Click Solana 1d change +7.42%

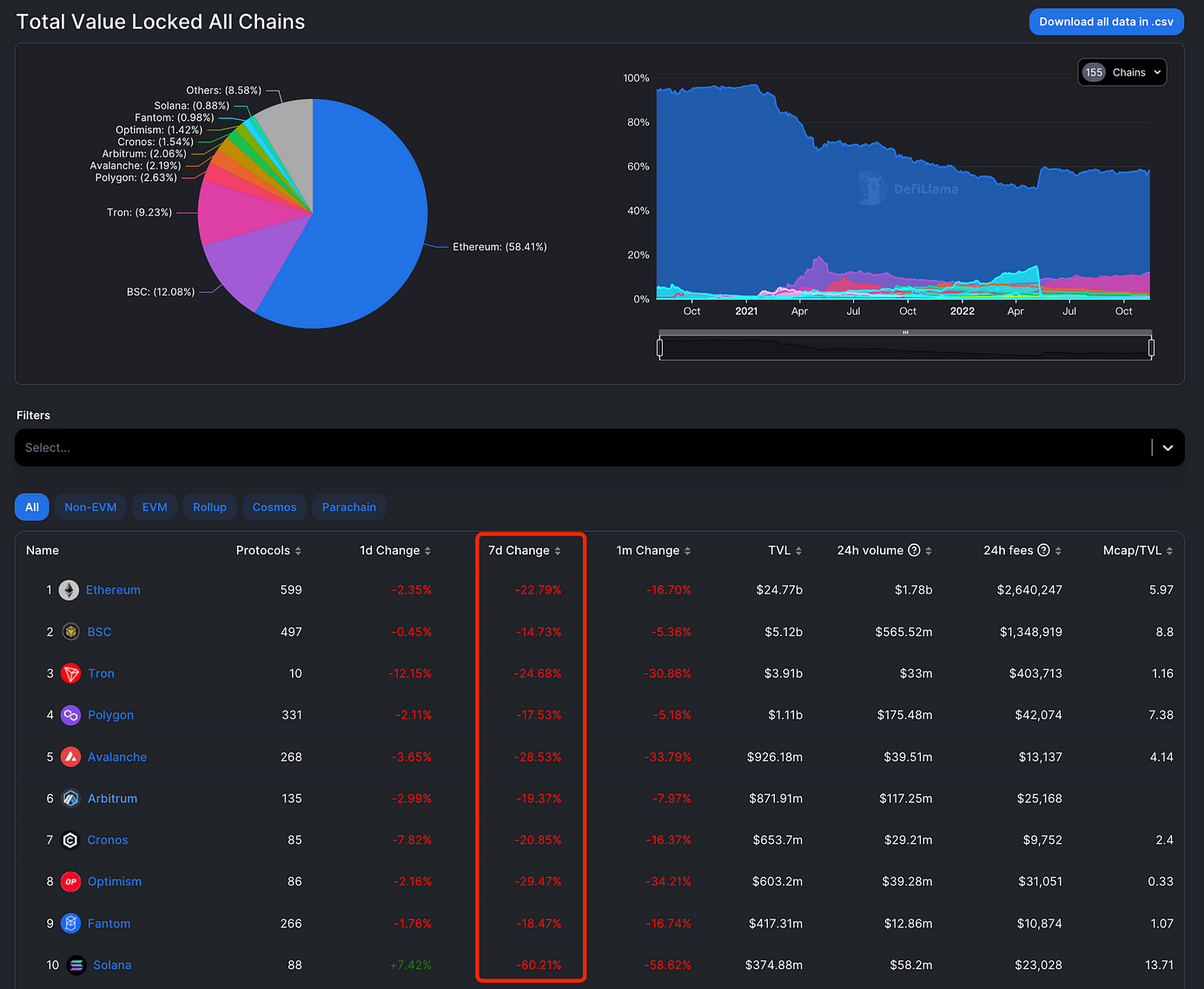tap(411, 965)
